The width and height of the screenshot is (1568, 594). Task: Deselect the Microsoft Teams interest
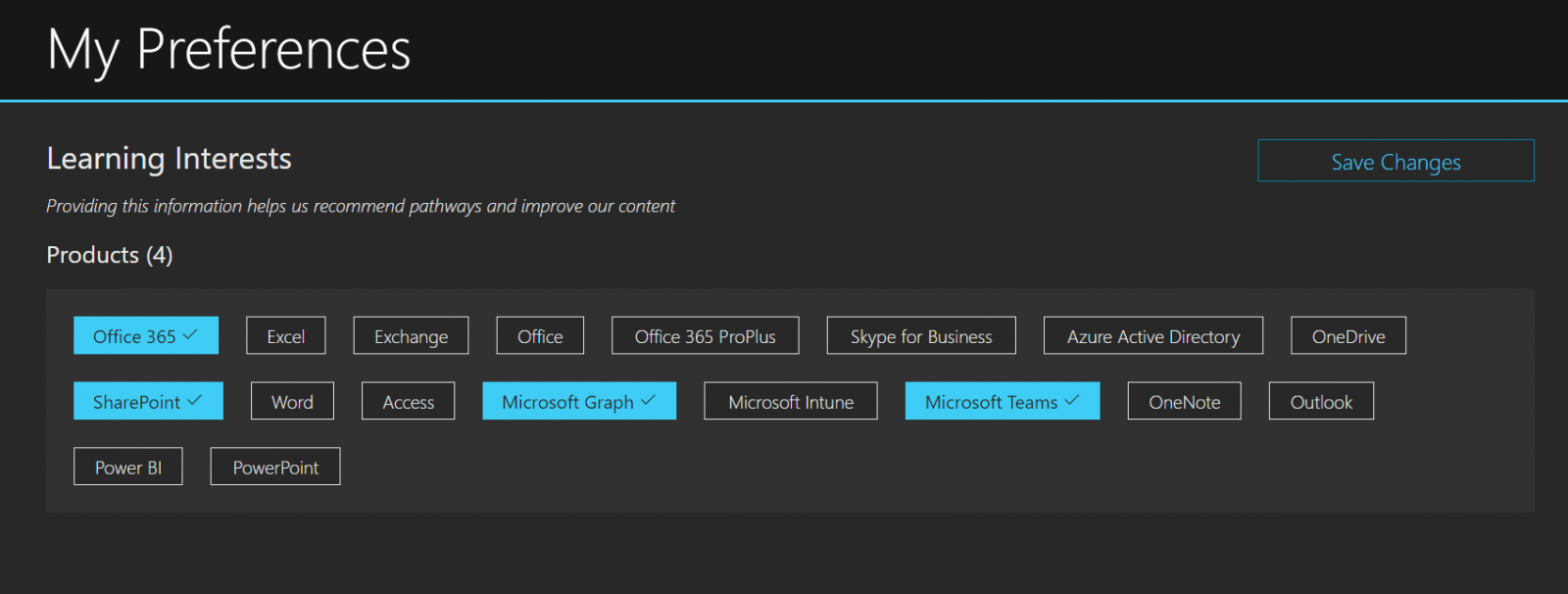pos(1003,401)
